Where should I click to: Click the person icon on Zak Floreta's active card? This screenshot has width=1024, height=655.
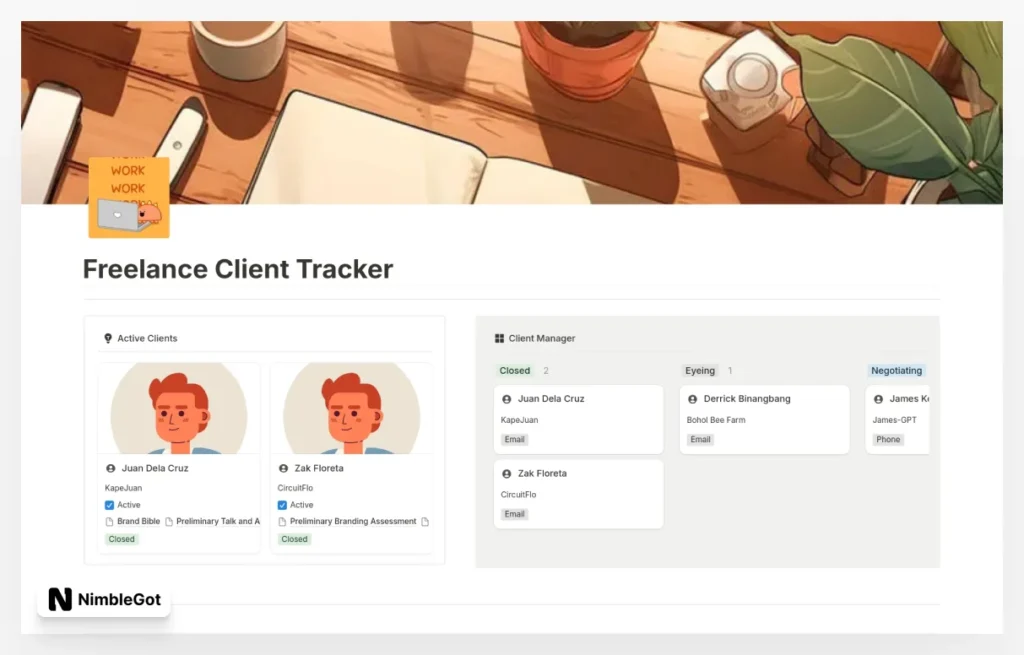pos(283,468)
